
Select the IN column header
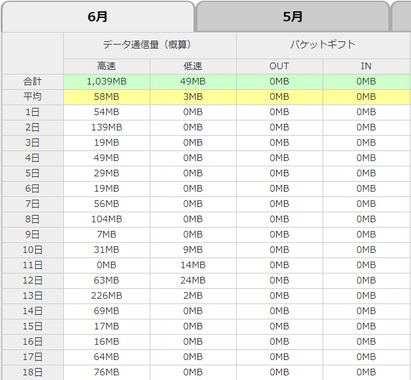(366, 66)
